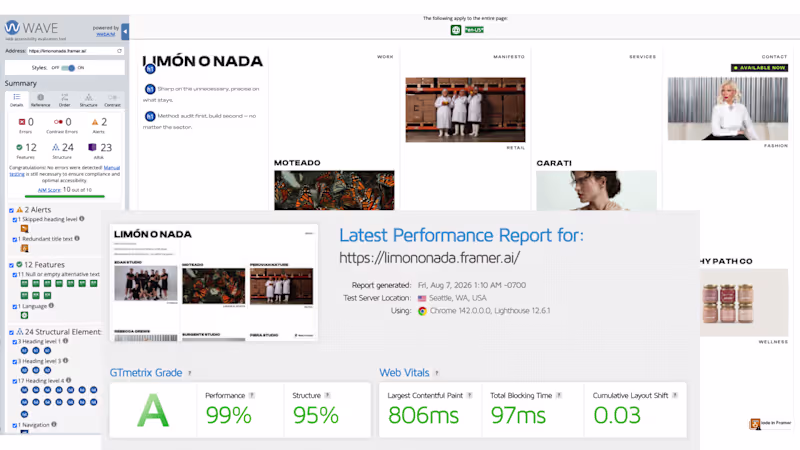Open info icon for Heading level 4
The height and width of the screenshot is (450, 800).
(x=68, y=380)
